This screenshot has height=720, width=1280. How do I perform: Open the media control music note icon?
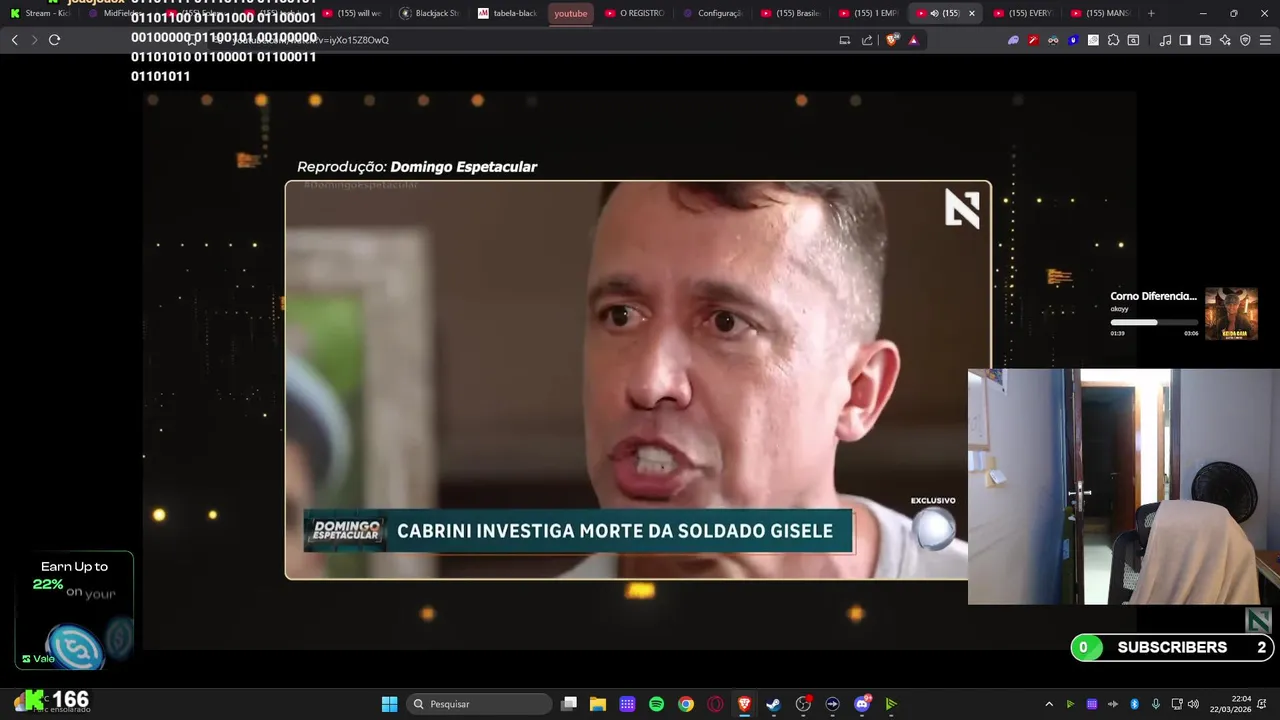point(1165,40)
